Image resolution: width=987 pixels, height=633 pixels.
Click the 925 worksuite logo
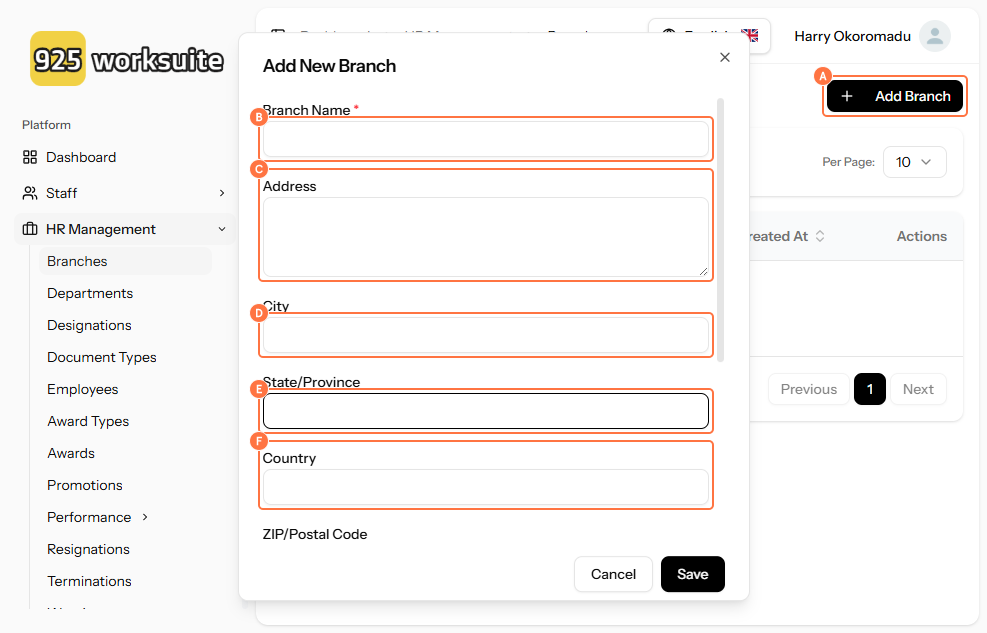click(127, 59)
